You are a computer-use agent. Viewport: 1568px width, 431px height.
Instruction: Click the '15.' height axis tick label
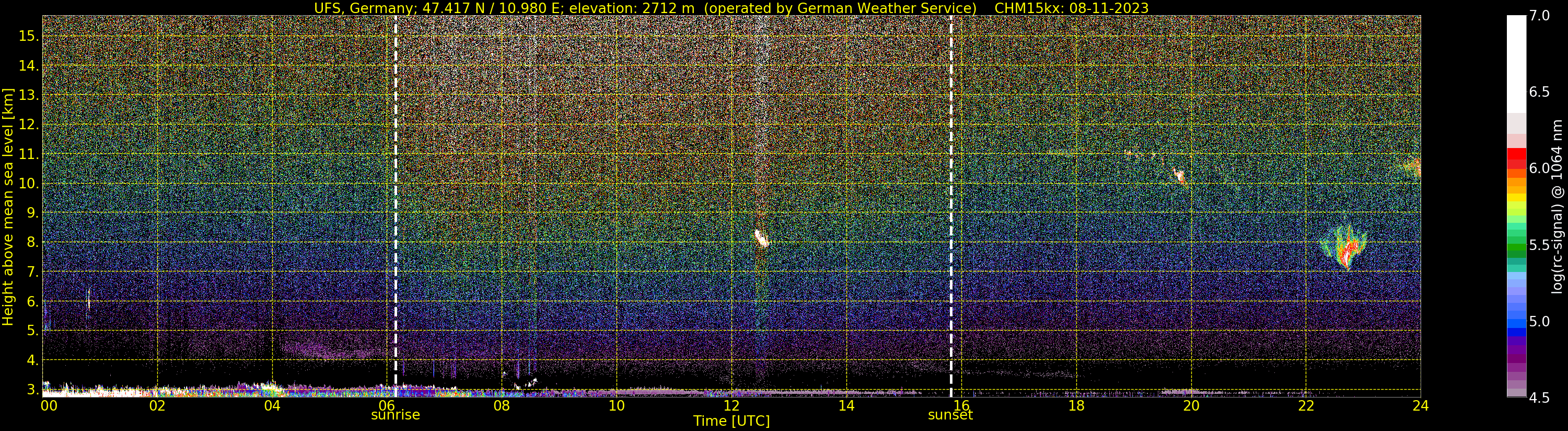click(x=29, y=36)
